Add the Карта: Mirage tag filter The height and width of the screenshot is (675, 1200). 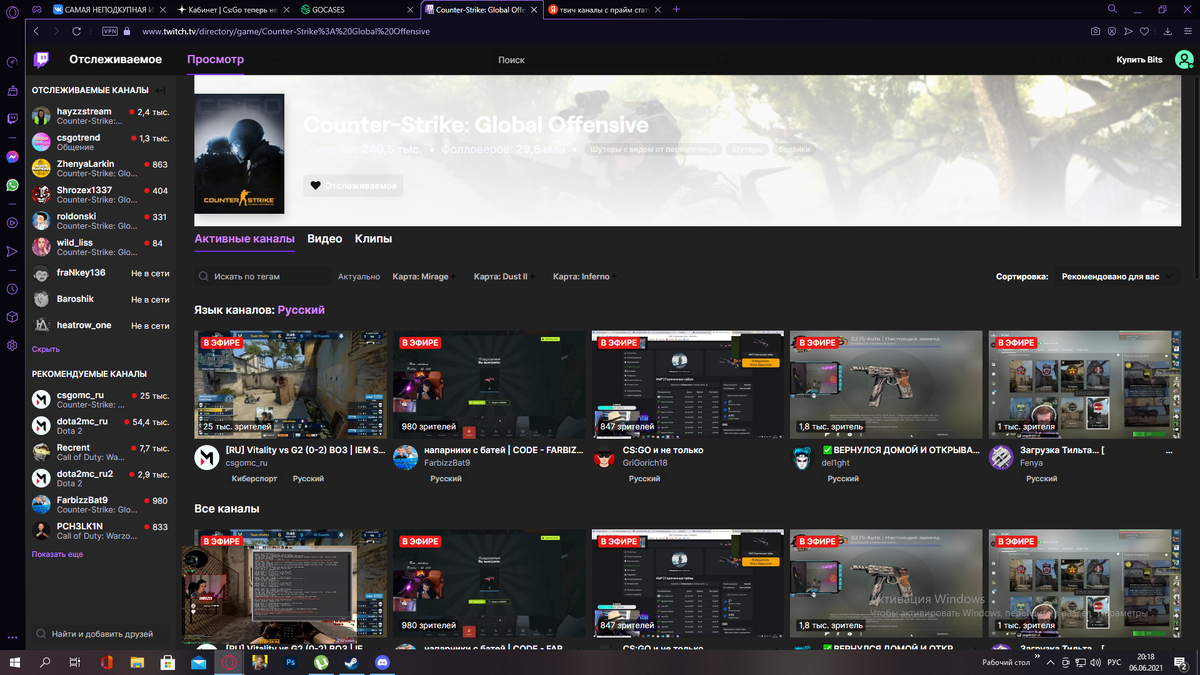pyautogui.click(x=423, y=276)
